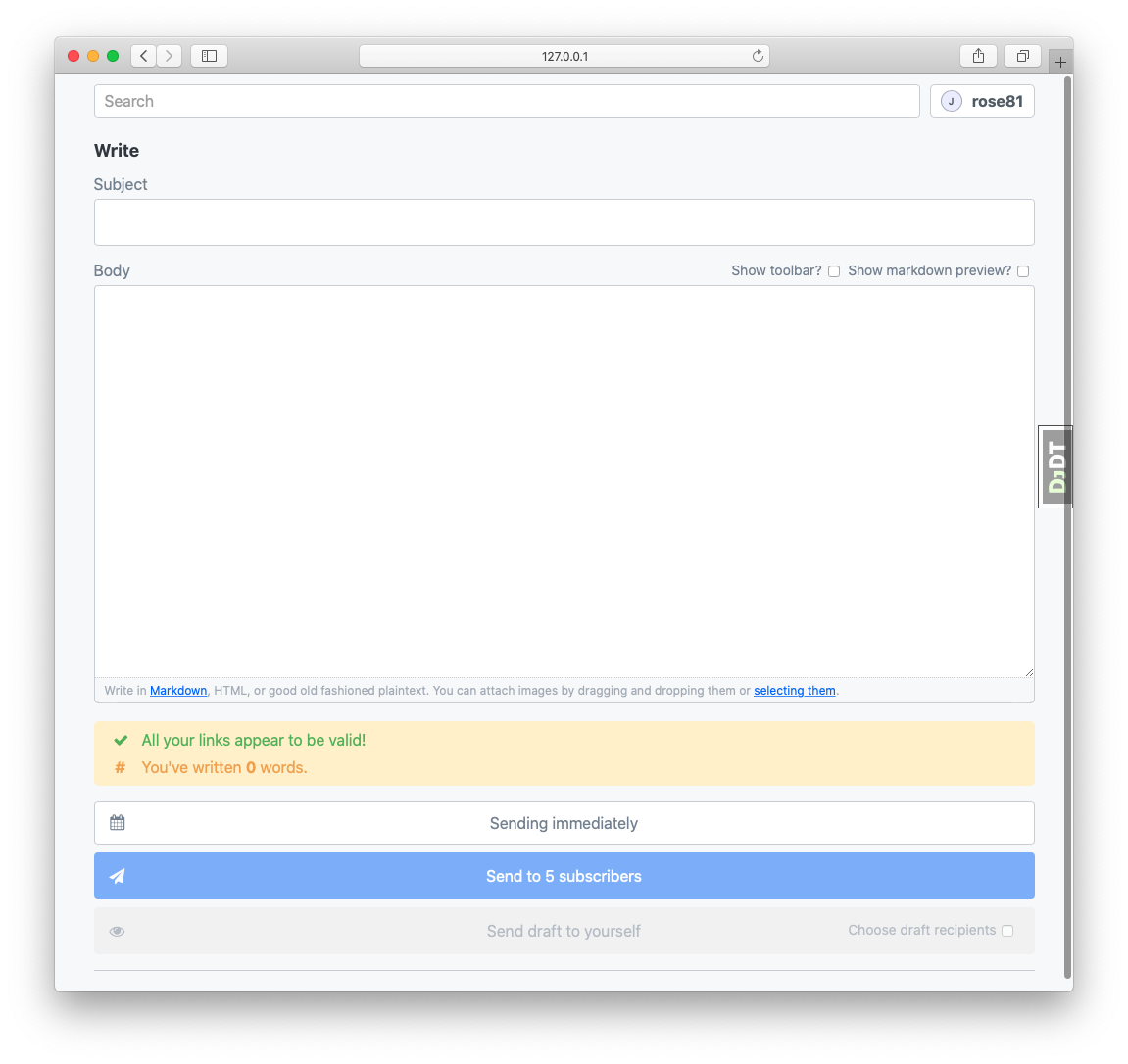Open the Sending immediately schedule picker

(564, 823)
